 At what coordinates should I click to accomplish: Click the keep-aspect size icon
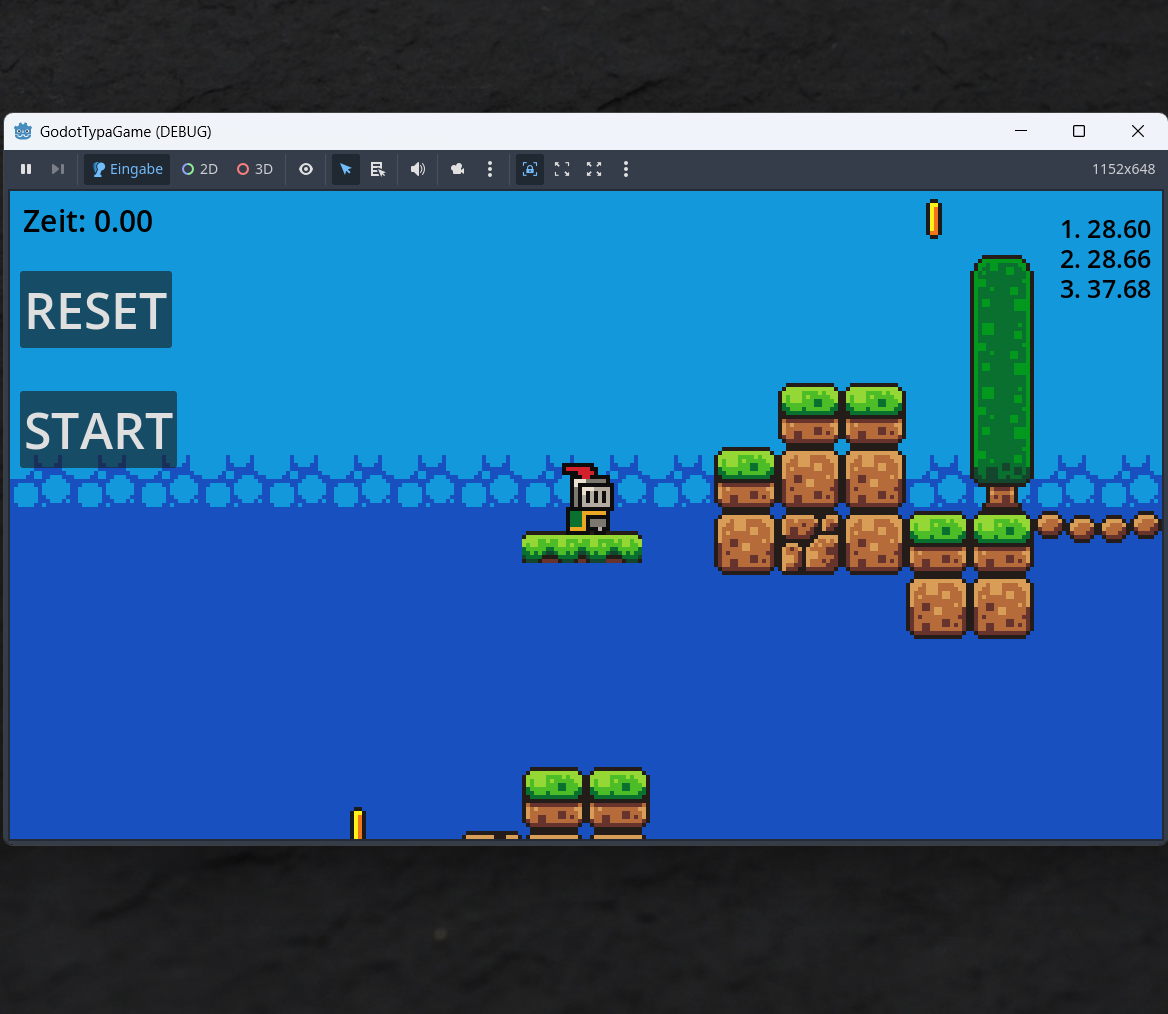pos(562,169)
